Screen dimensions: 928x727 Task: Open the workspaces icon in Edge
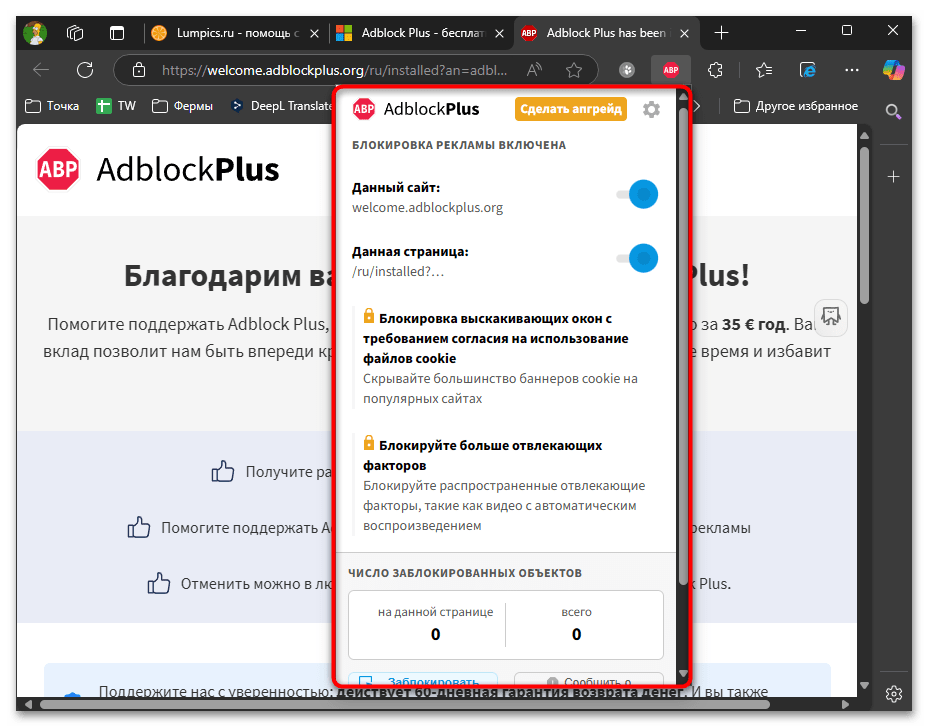75,33
